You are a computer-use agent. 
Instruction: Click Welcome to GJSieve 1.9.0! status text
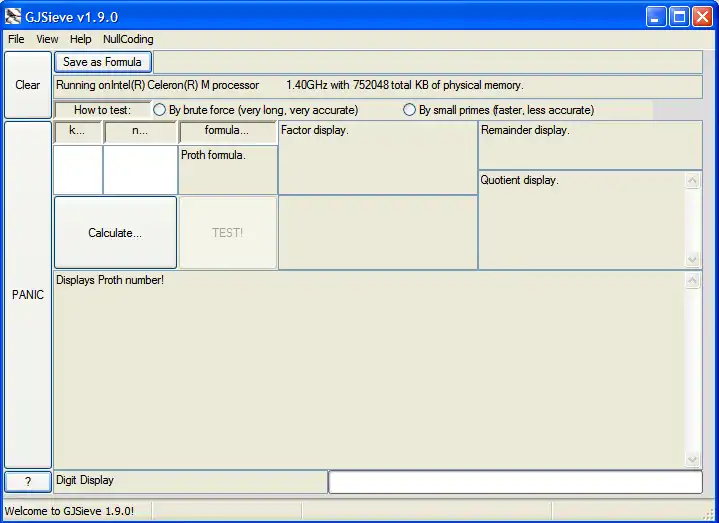pos(69,511)
